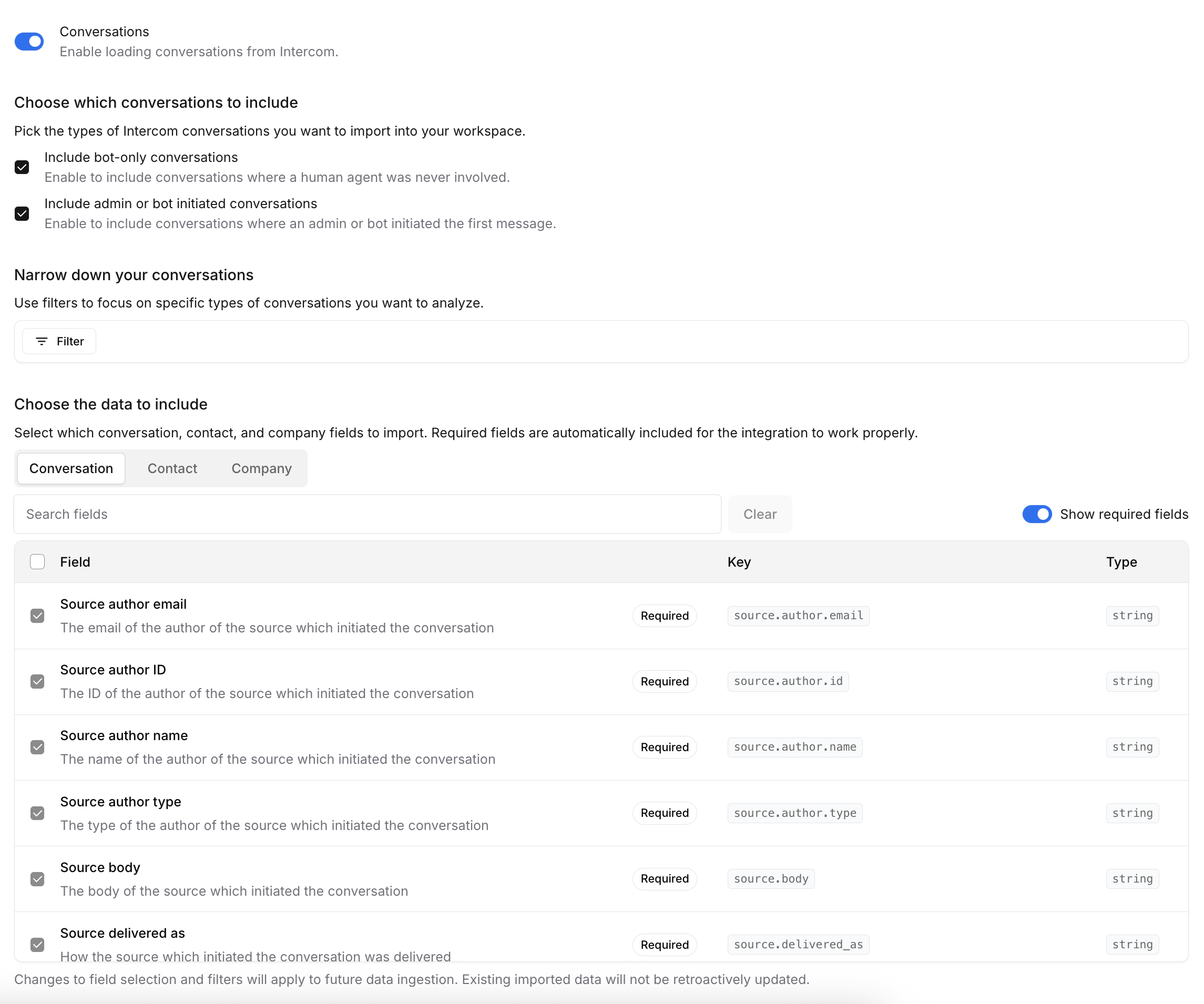
Task: Click Choose which conversations to include heading
Action: 156,103
